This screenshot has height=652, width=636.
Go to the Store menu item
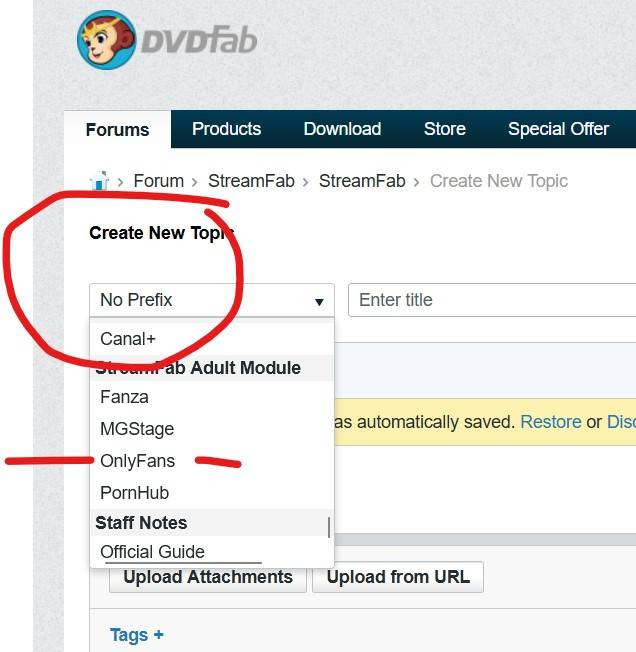point(444,129)
